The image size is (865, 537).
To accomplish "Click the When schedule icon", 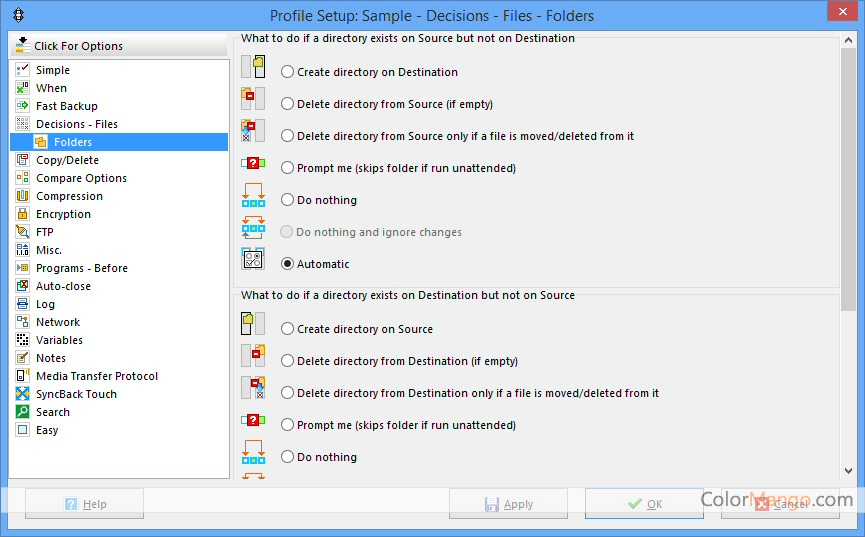I will tap(23, 88).
